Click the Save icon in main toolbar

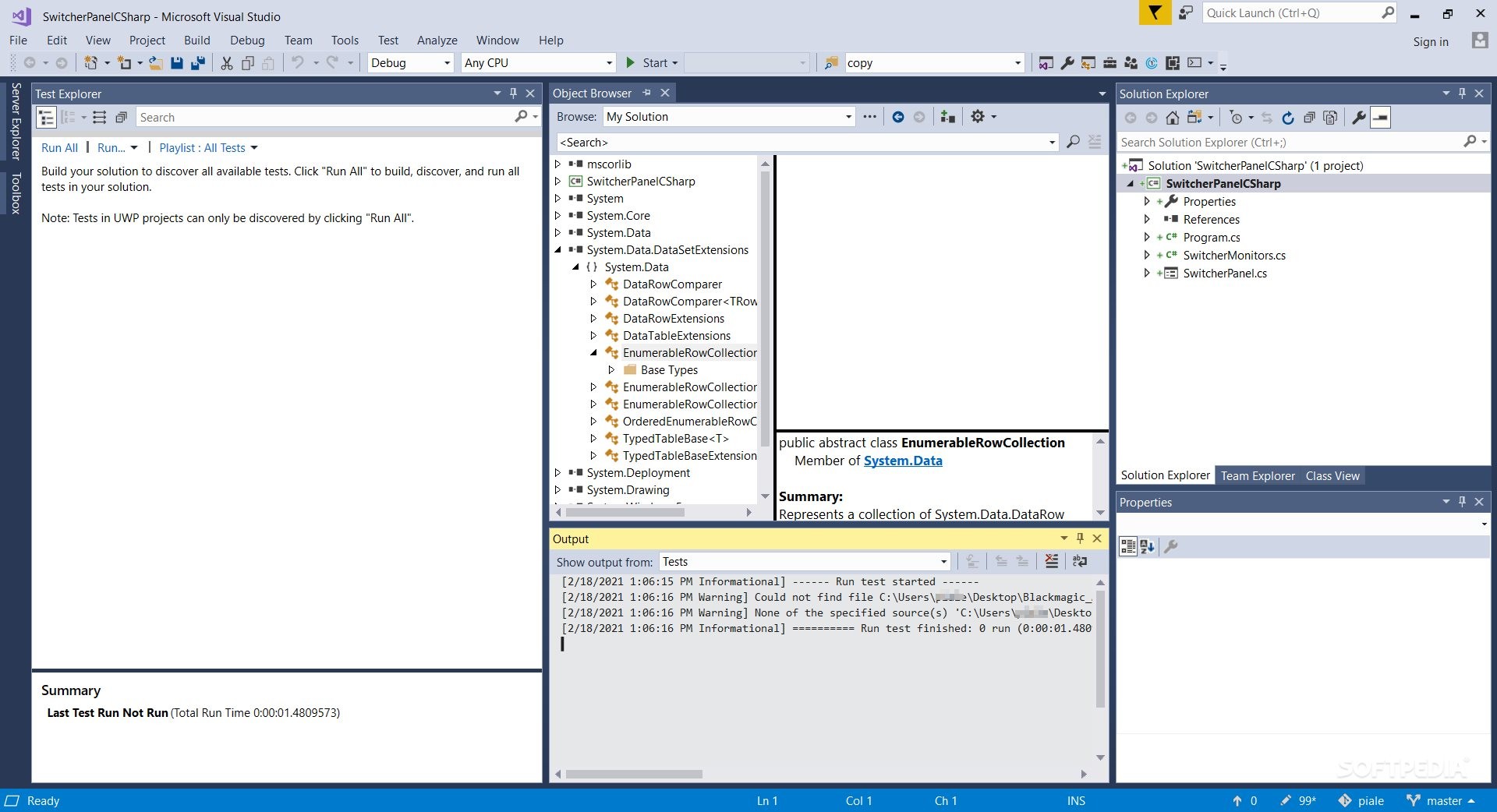pos(177,63)
